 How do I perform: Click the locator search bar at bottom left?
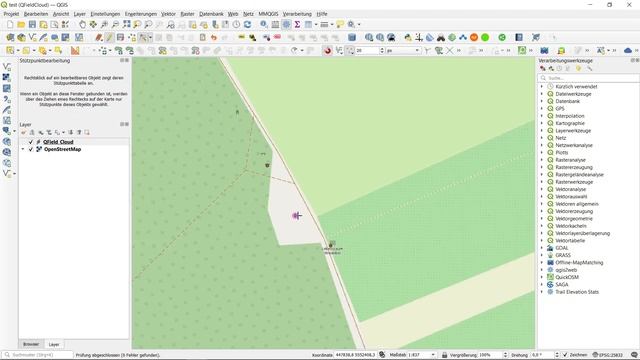[38, 355]
